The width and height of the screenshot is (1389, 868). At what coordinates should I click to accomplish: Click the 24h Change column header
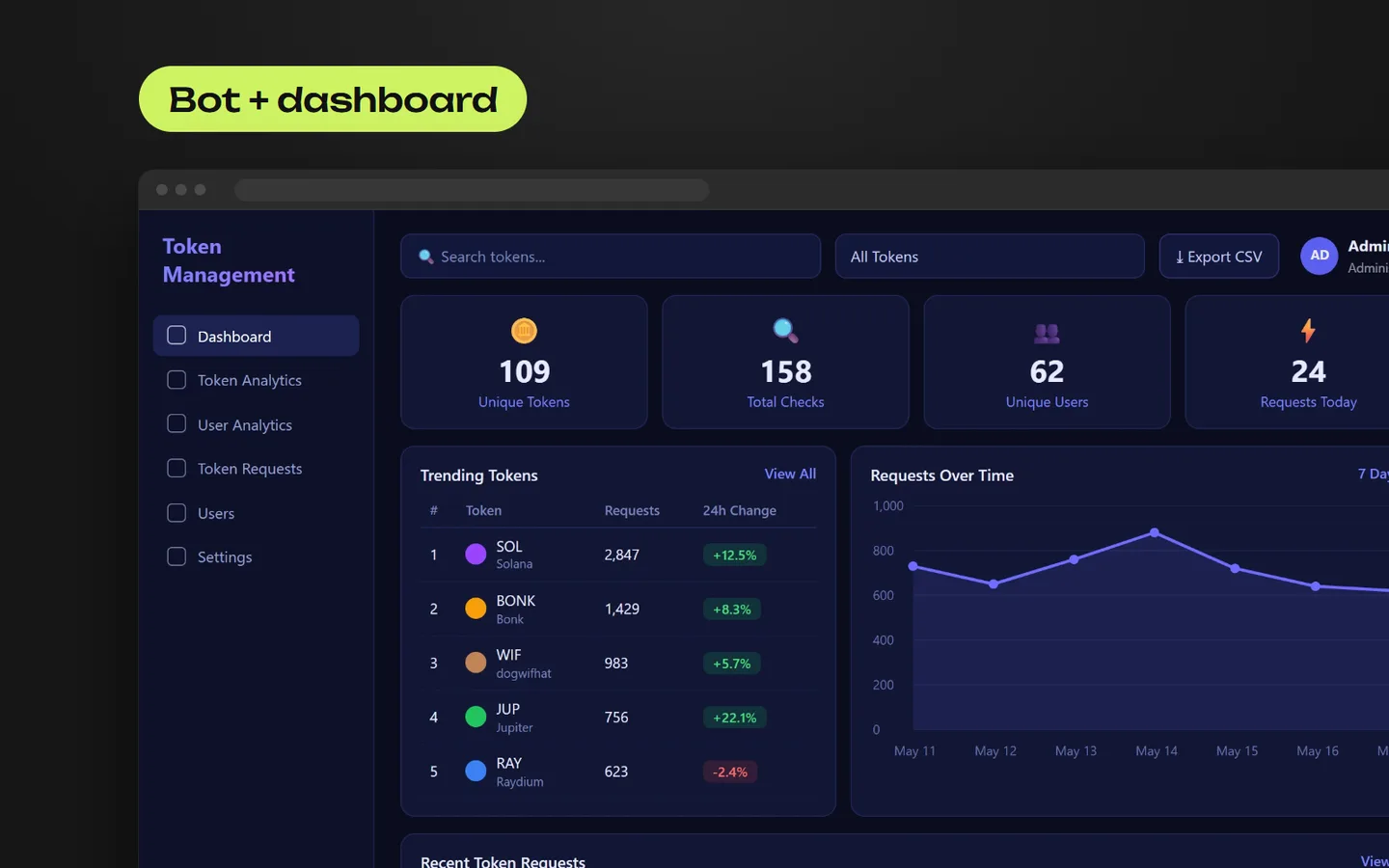coord(739,510)
